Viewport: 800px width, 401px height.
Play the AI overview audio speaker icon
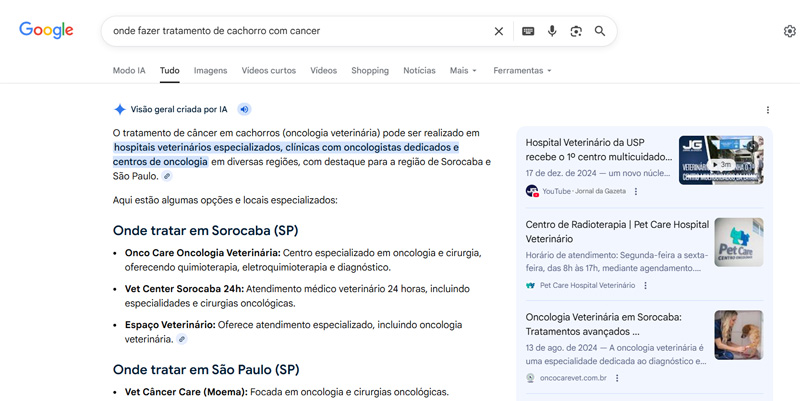244,109
